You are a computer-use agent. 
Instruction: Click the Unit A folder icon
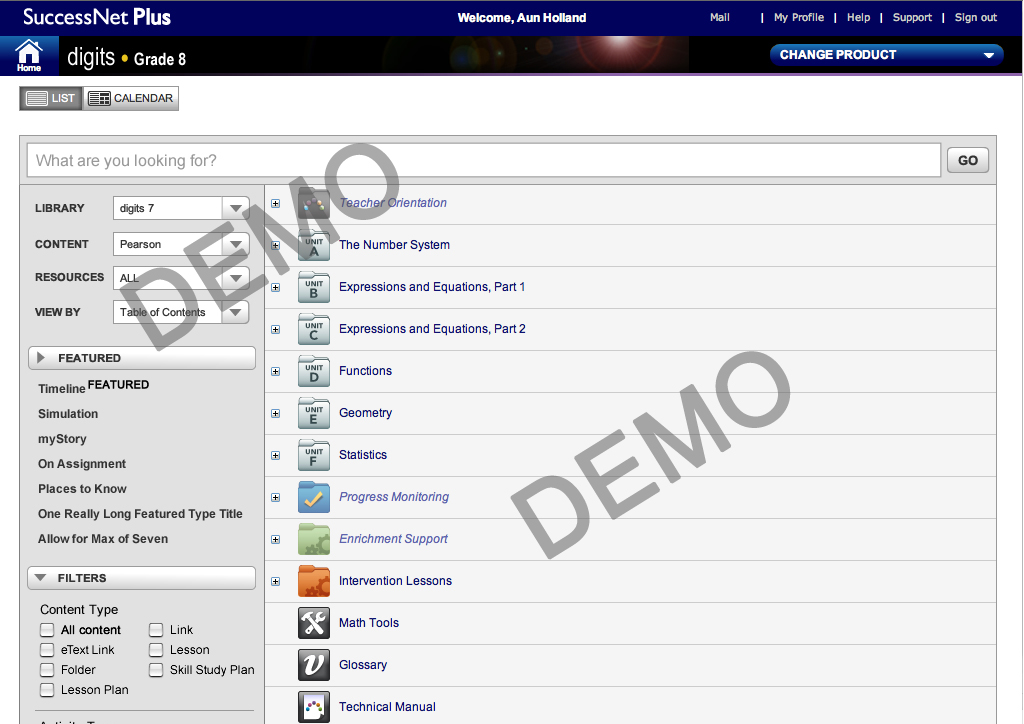click(314, 245)
